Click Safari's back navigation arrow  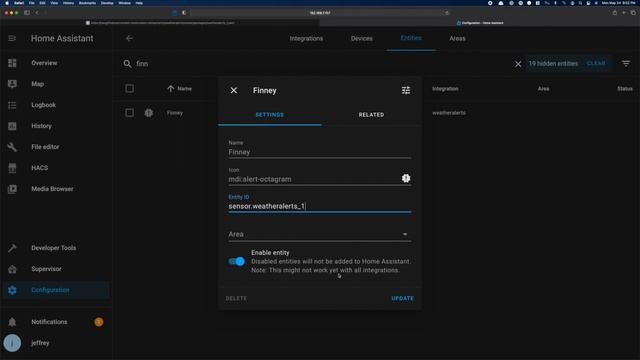coord(37,13)
